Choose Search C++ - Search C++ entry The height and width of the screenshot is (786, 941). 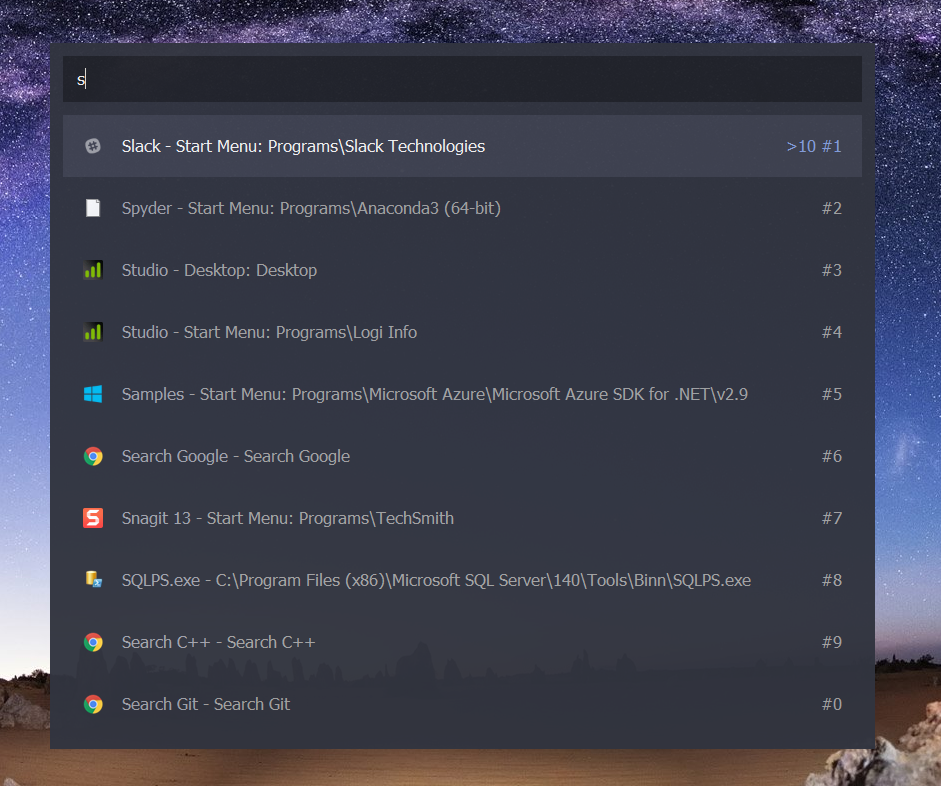(x=462, y=642)
